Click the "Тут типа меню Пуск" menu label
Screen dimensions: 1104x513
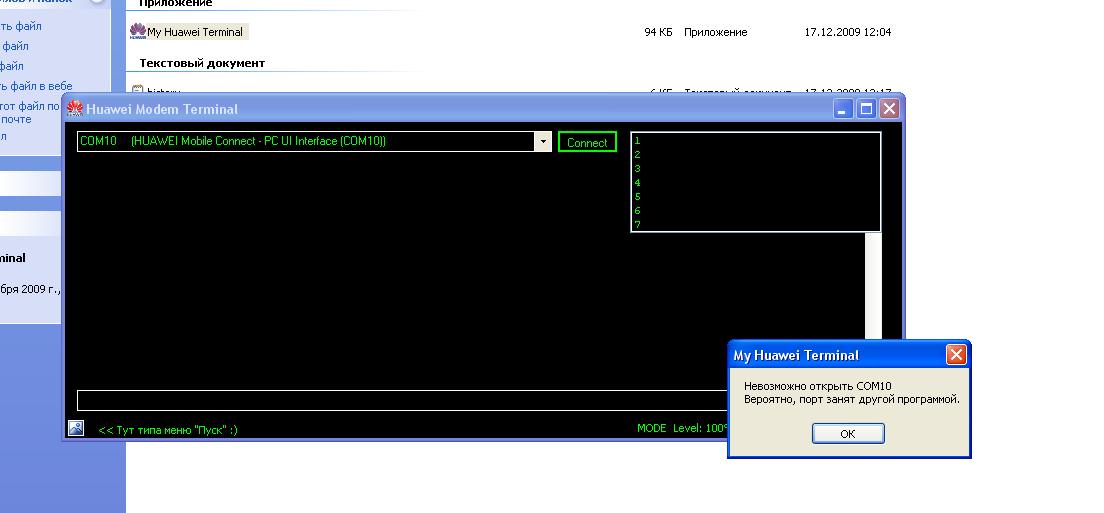point(168,430)
